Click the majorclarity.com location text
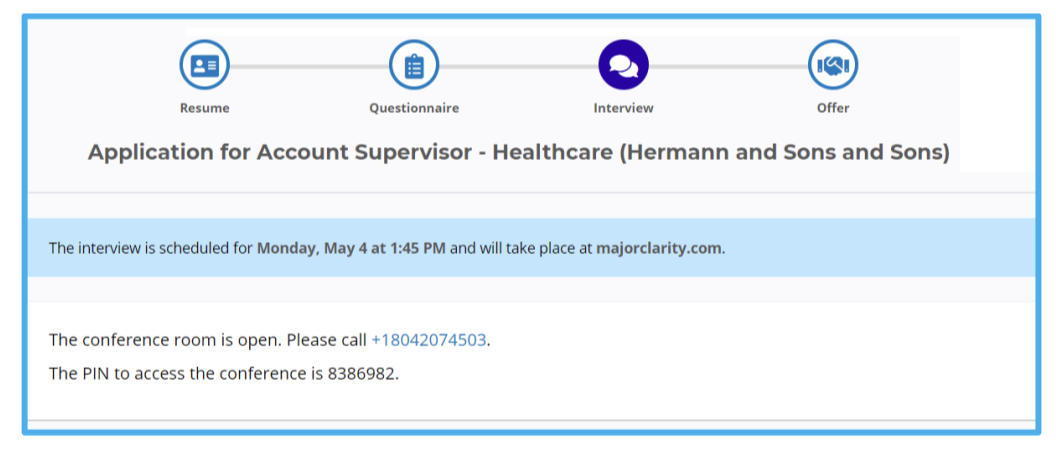The image size is (1056, 450). click(658, 248)
